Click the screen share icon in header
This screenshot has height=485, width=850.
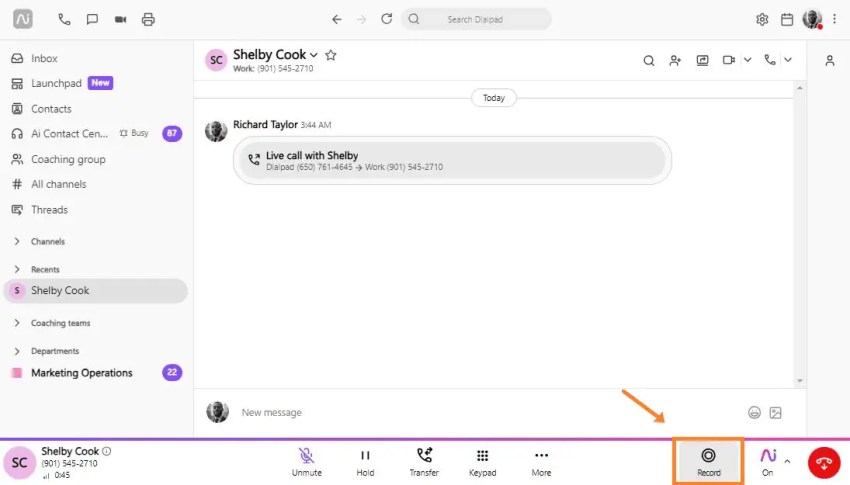[x=703, y=60]
